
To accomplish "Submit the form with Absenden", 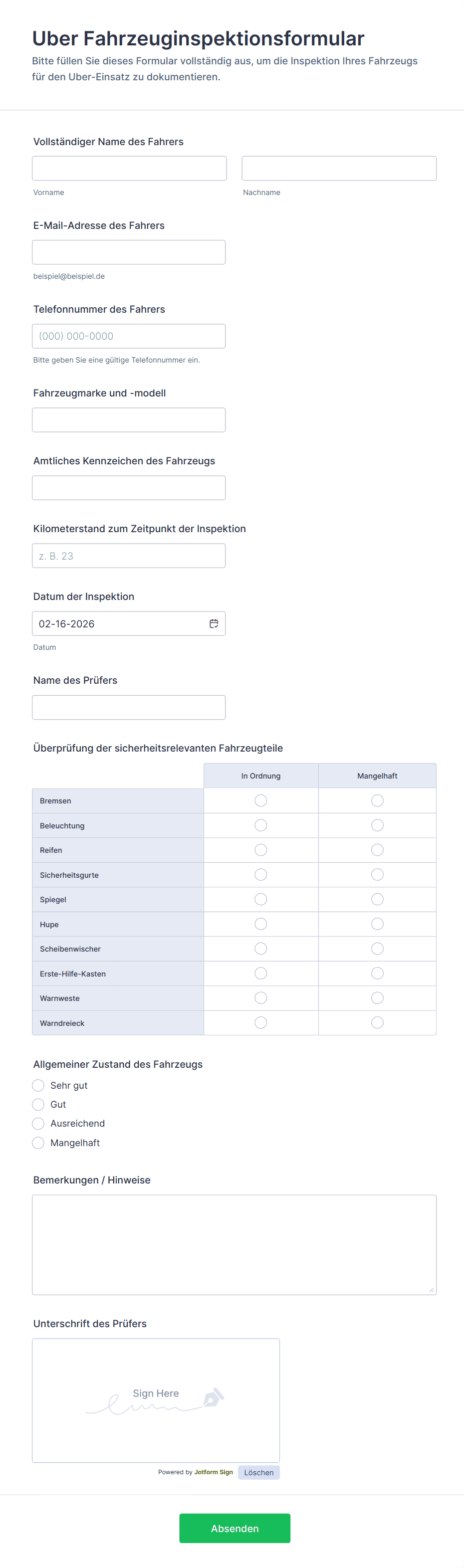I will 234,1528.
